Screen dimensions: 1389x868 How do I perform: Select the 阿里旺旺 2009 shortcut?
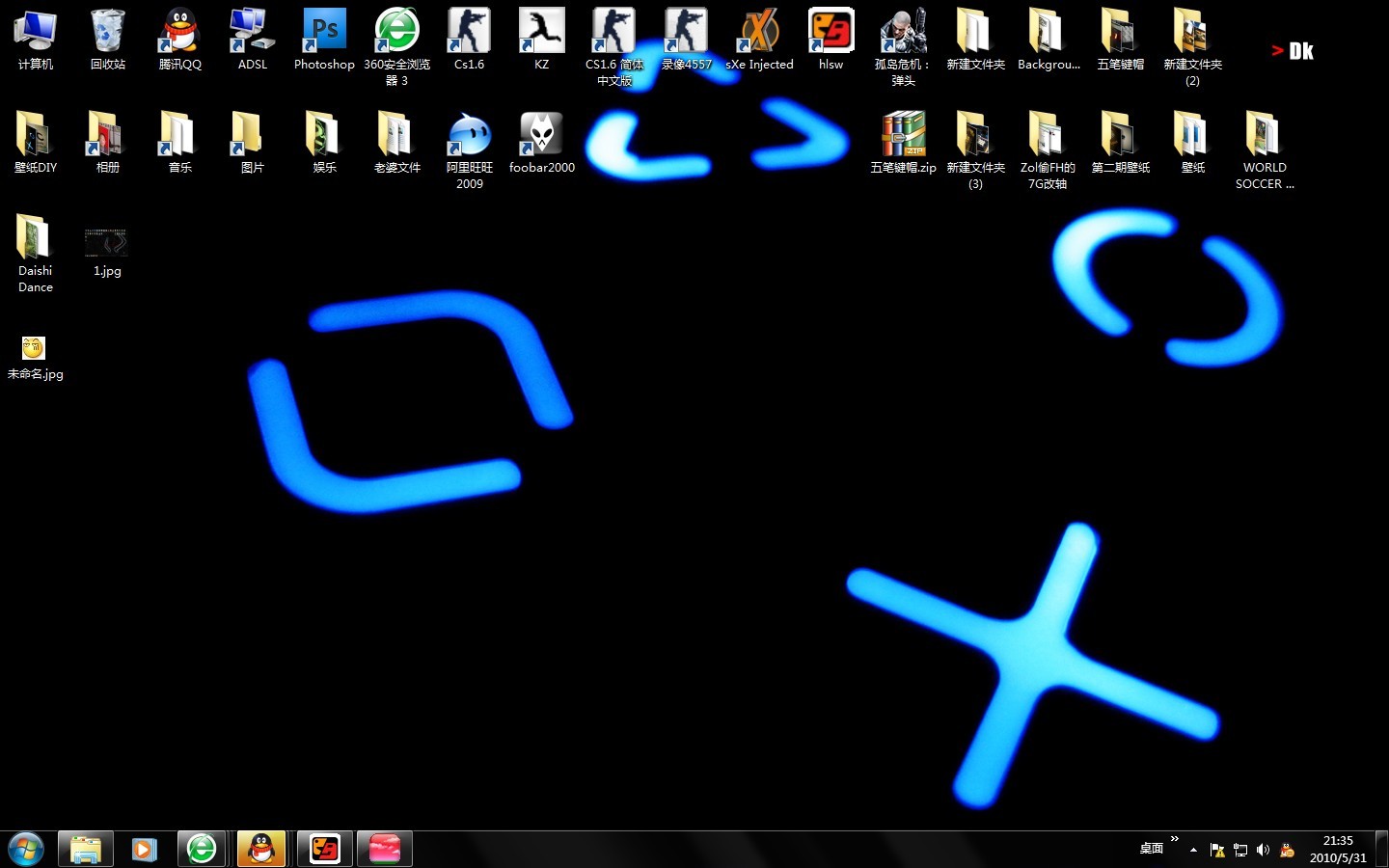pyautogui.click(x=469, y=149)
